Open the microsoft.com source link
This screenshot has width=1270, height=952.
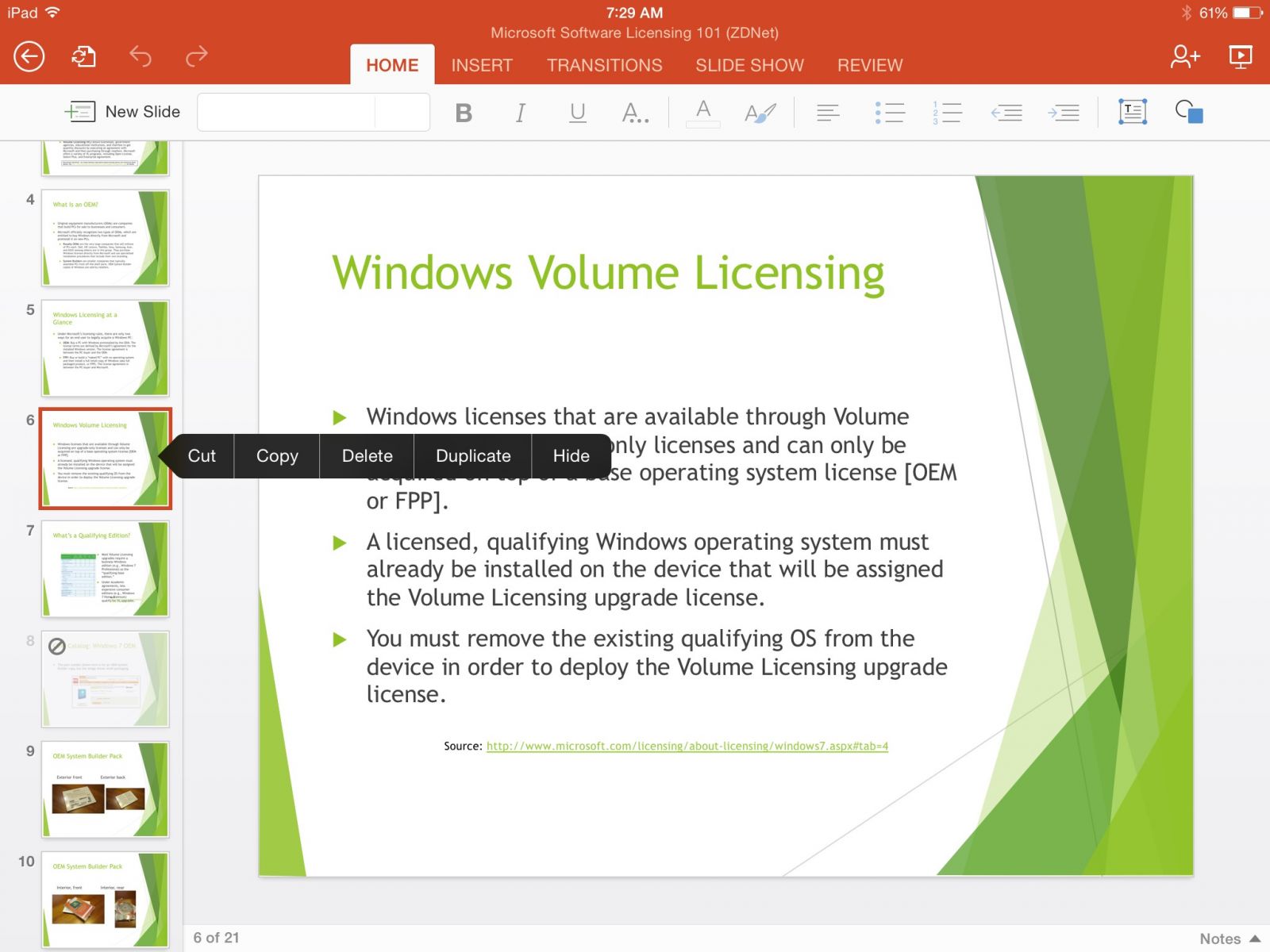tap(687, 746)
